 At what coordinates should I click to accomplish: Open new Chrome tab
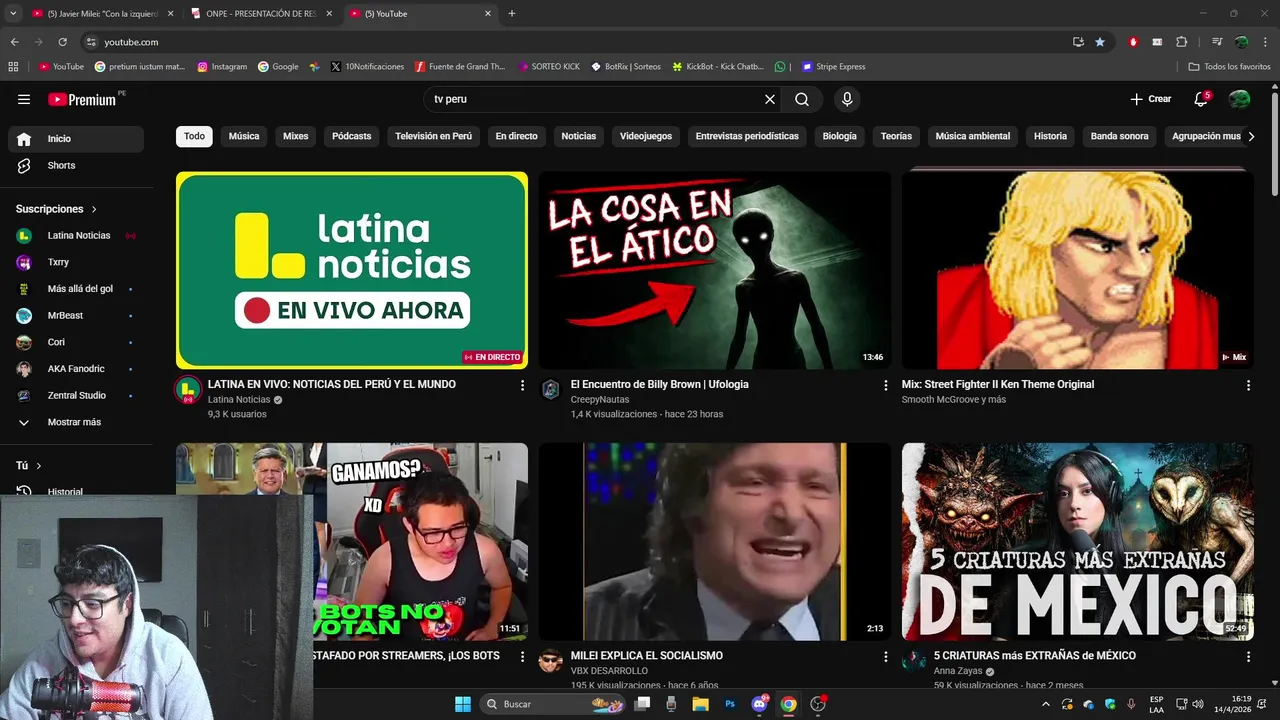pos(512,14)
